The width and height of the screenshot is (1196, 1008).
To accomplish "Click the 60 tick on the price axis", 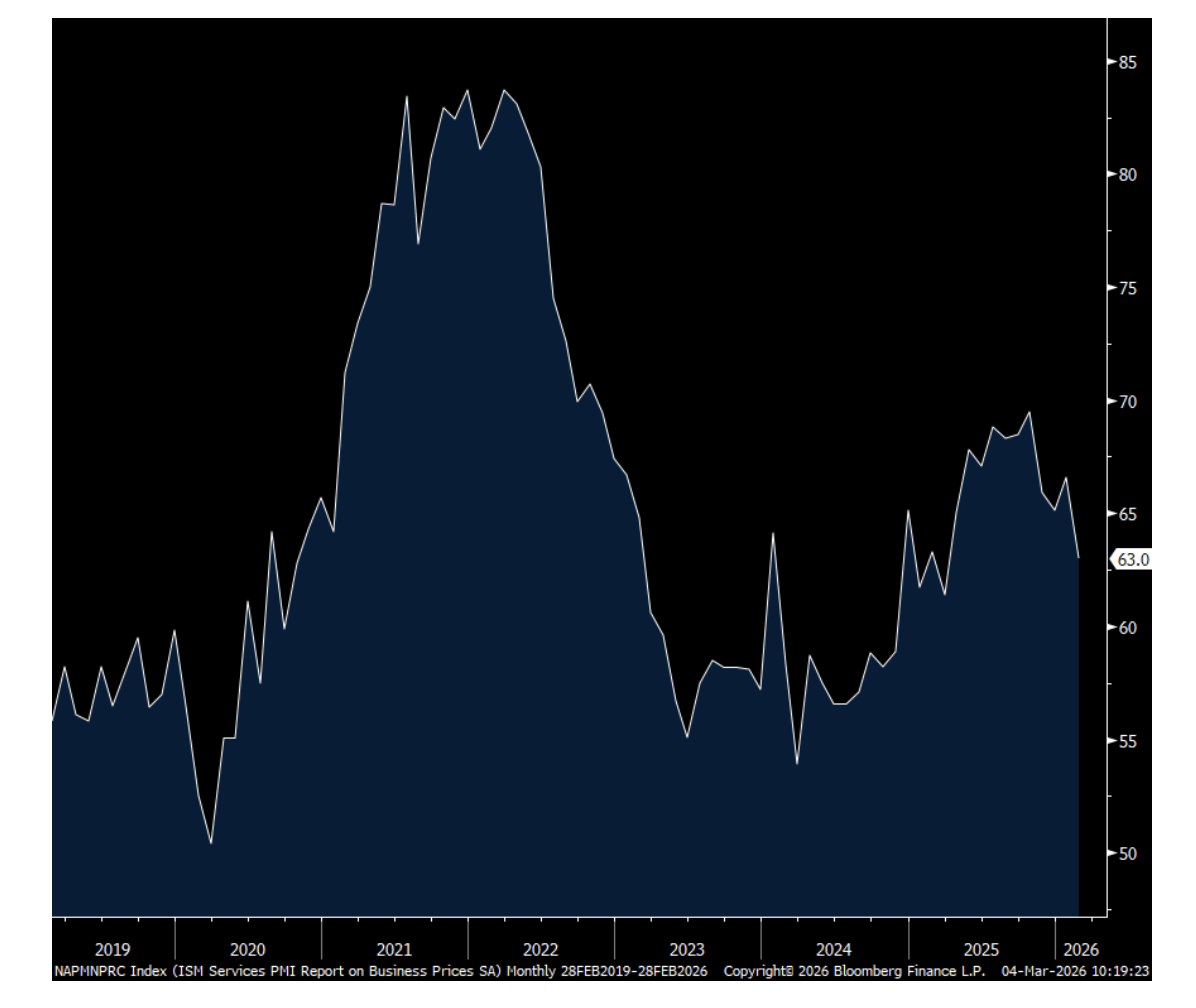I will pyautogui.click(x=1126, y=628).
